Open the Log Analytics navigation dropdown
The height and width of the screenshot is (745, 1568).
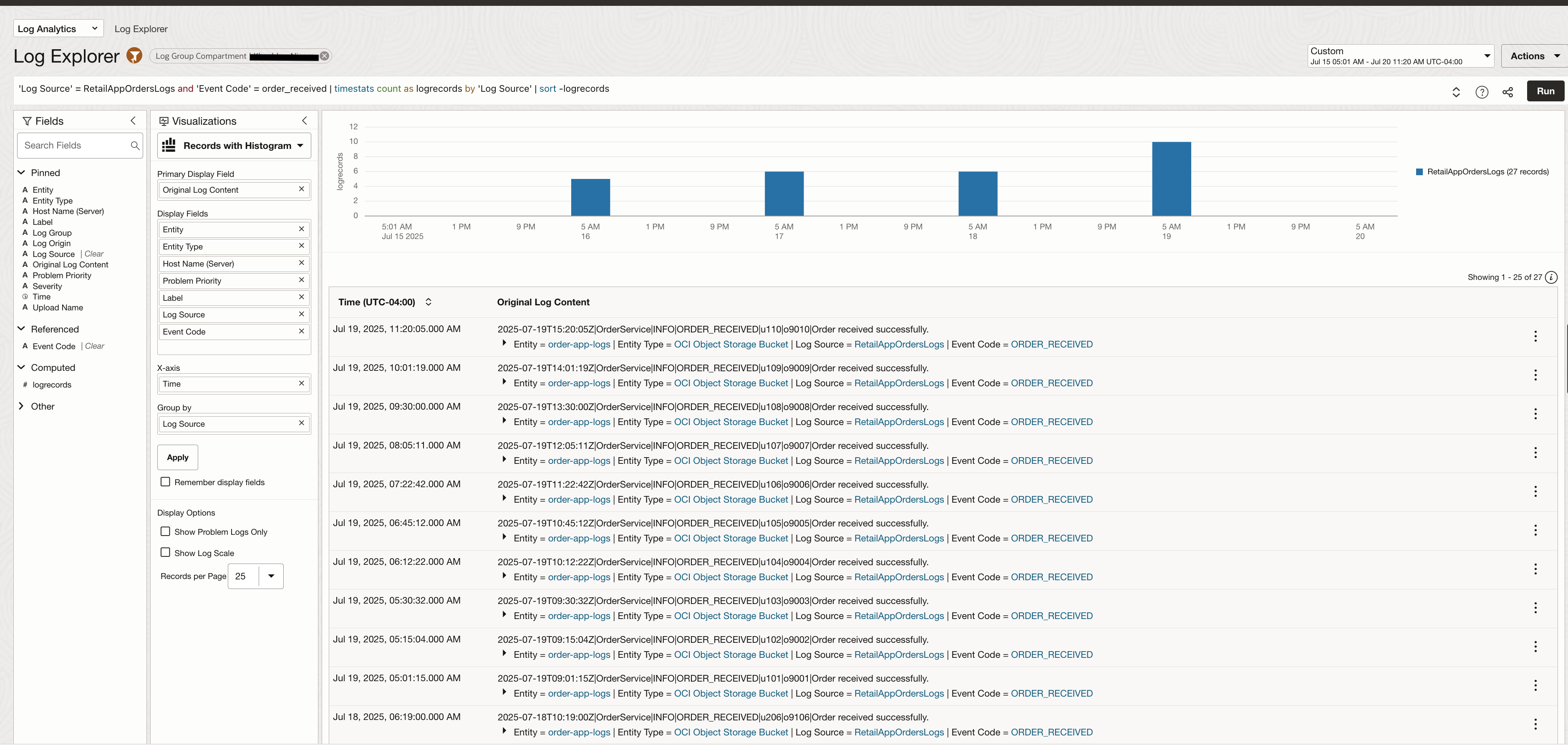click(58, 29)
